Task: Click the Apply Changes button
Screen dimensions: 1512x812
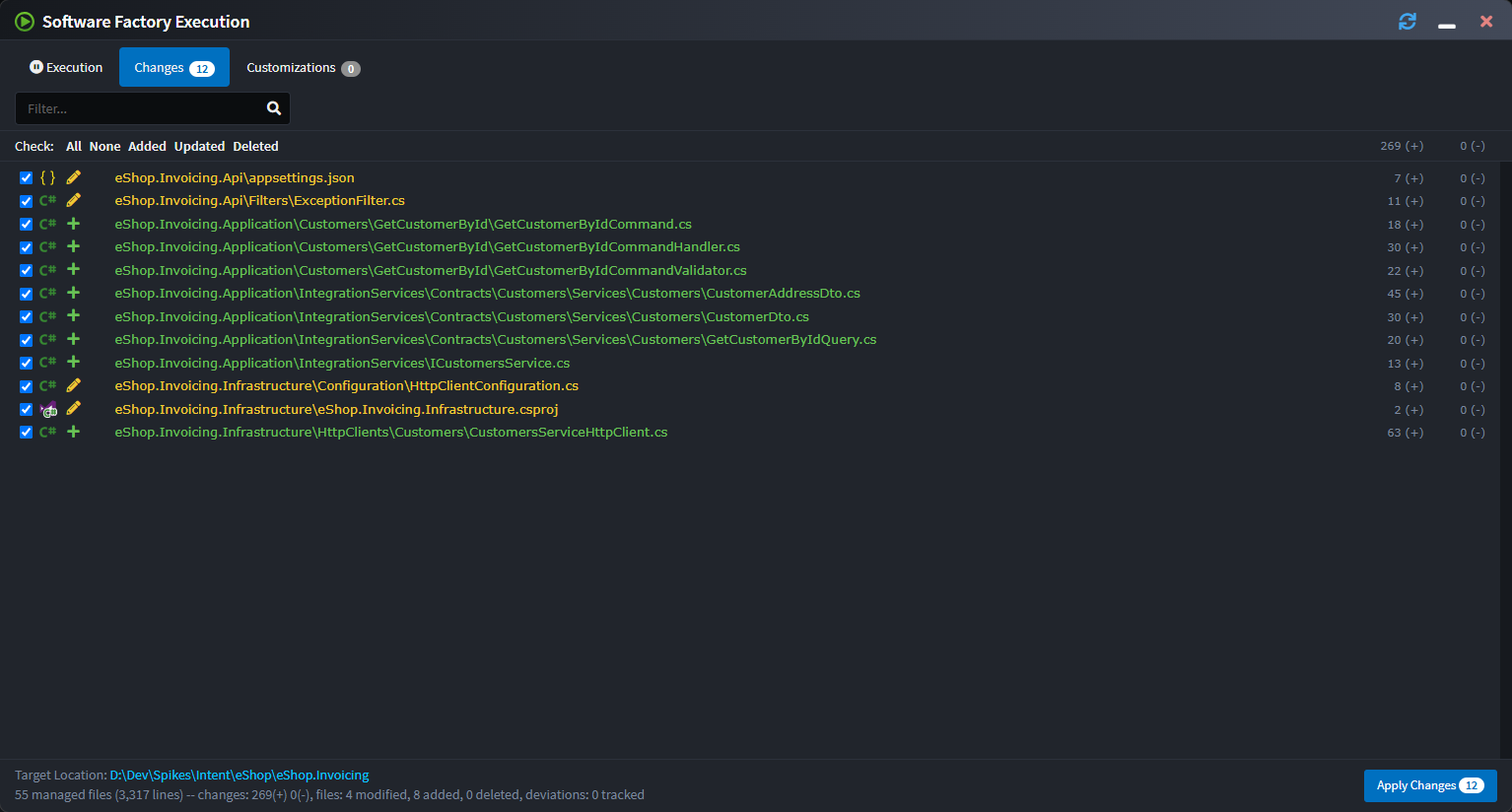Action: (1430, 785)
